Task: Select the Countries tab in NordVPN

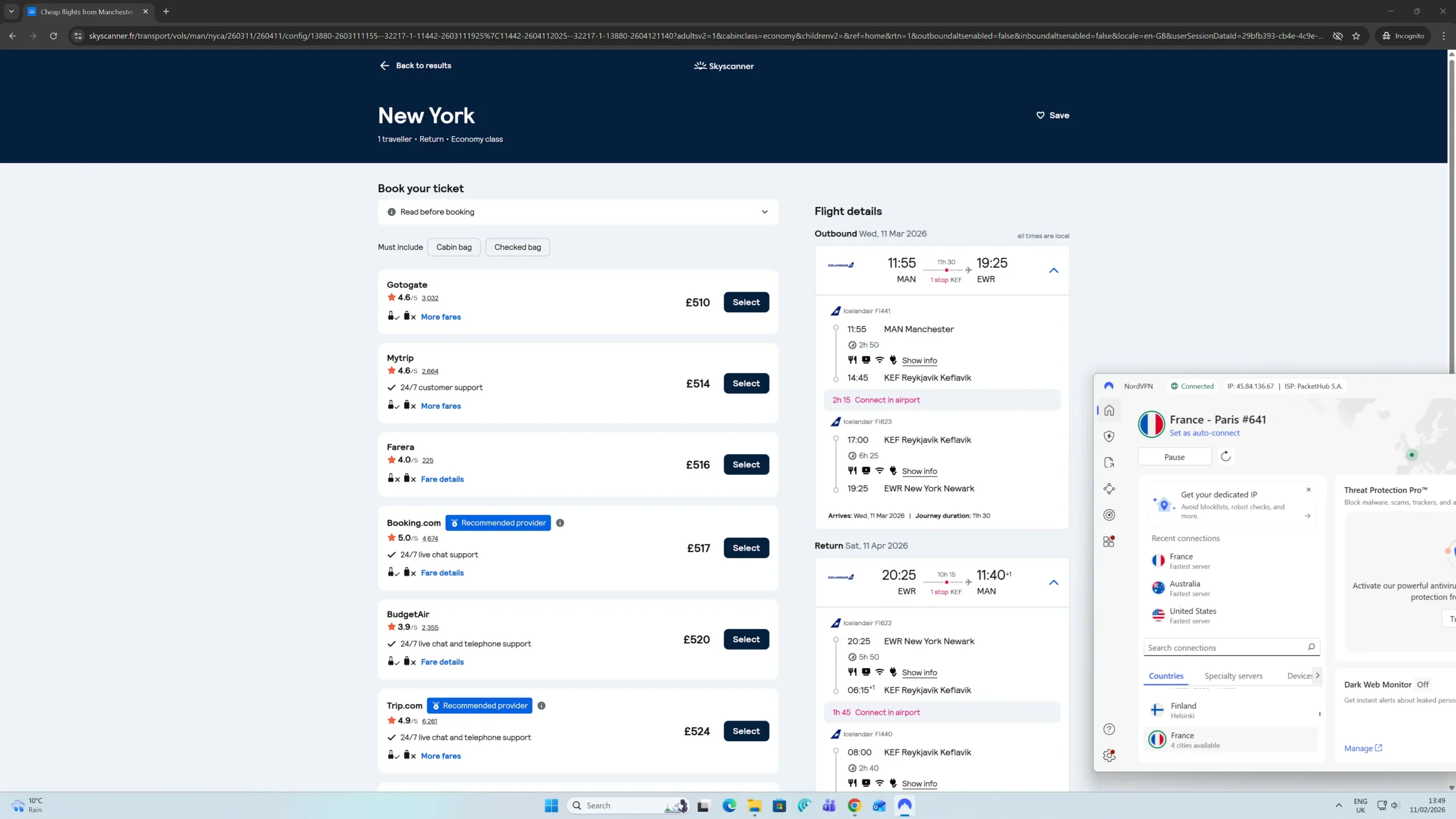Action: click(x=1165, y=676)
